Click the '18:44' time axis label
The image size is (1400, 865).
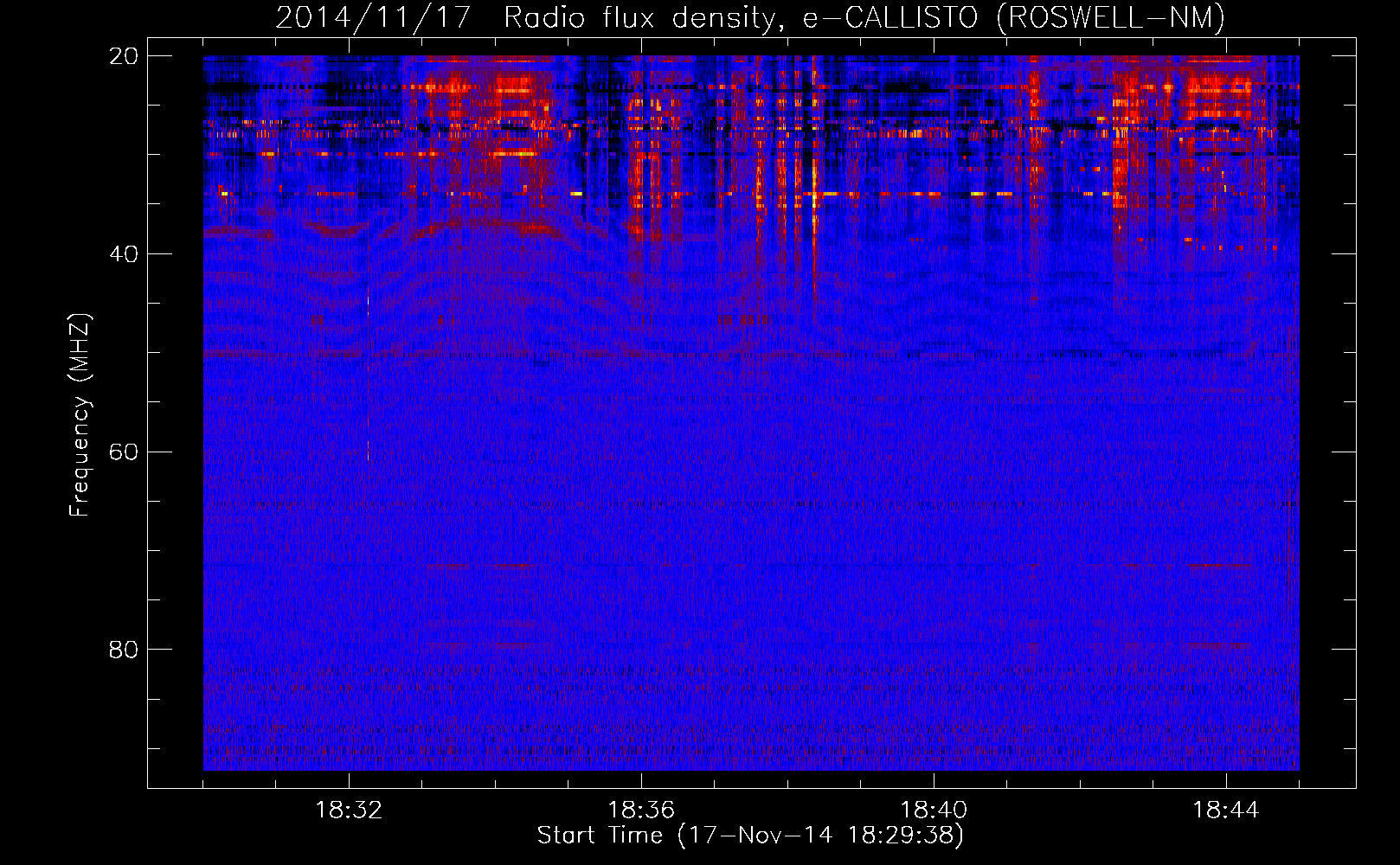pos(1226,811)
